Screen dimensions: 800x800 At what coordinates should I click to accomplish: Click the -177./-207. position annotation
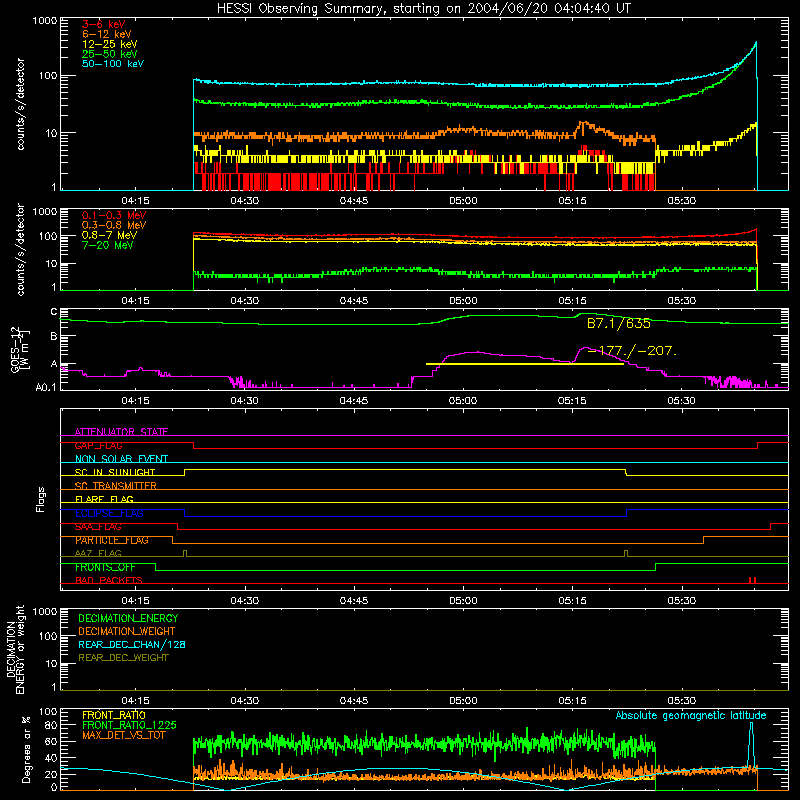tap(632, 351)
